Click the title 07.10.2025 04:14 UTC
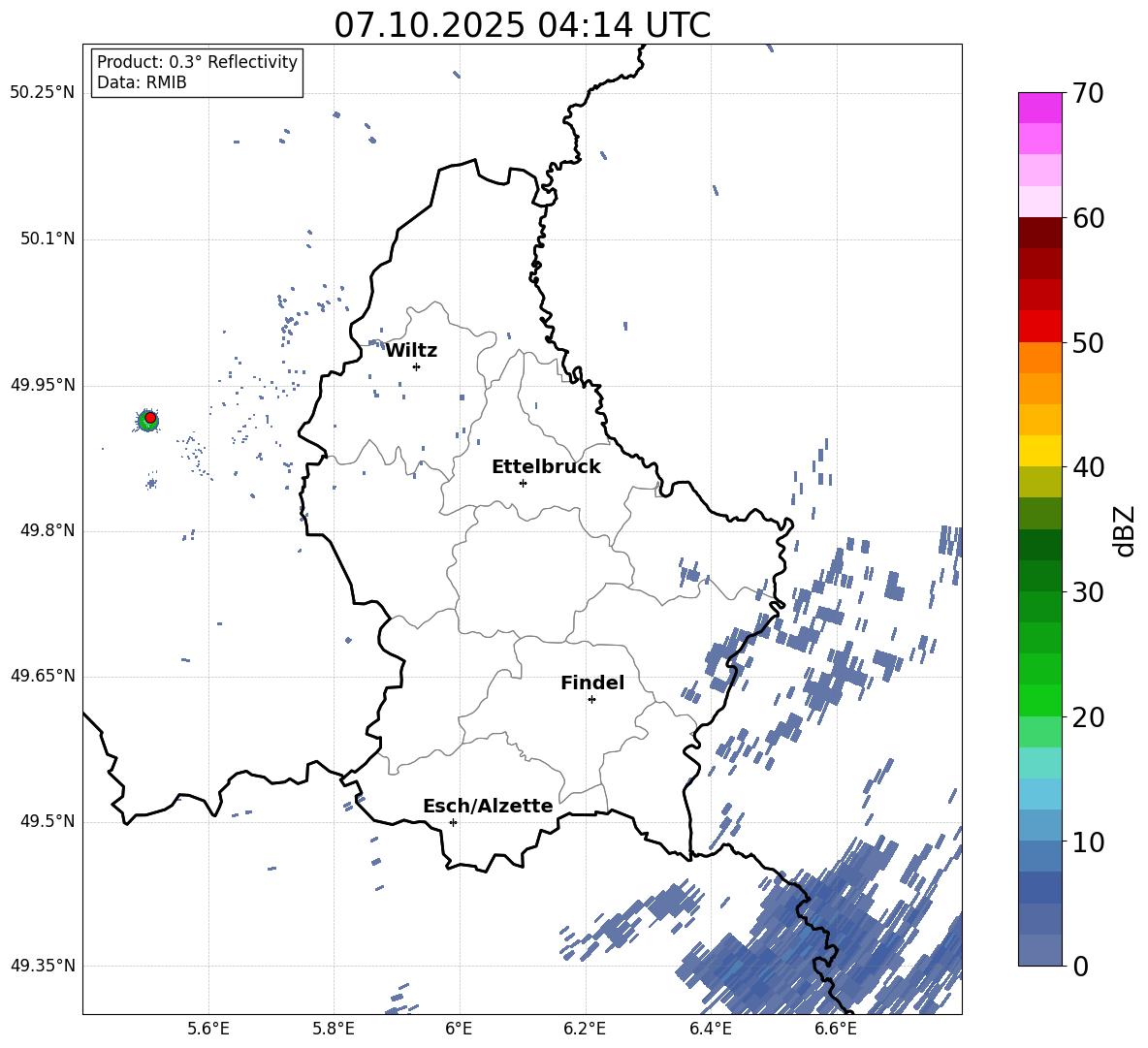 [522, 25]
